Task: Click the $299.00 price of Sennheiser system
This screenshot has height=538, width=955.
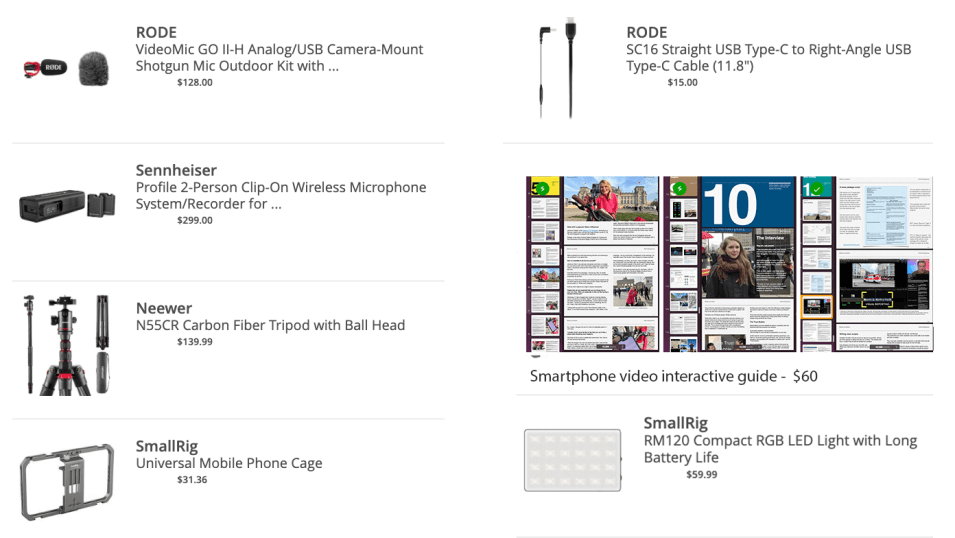Action: [x=195, y=220]
